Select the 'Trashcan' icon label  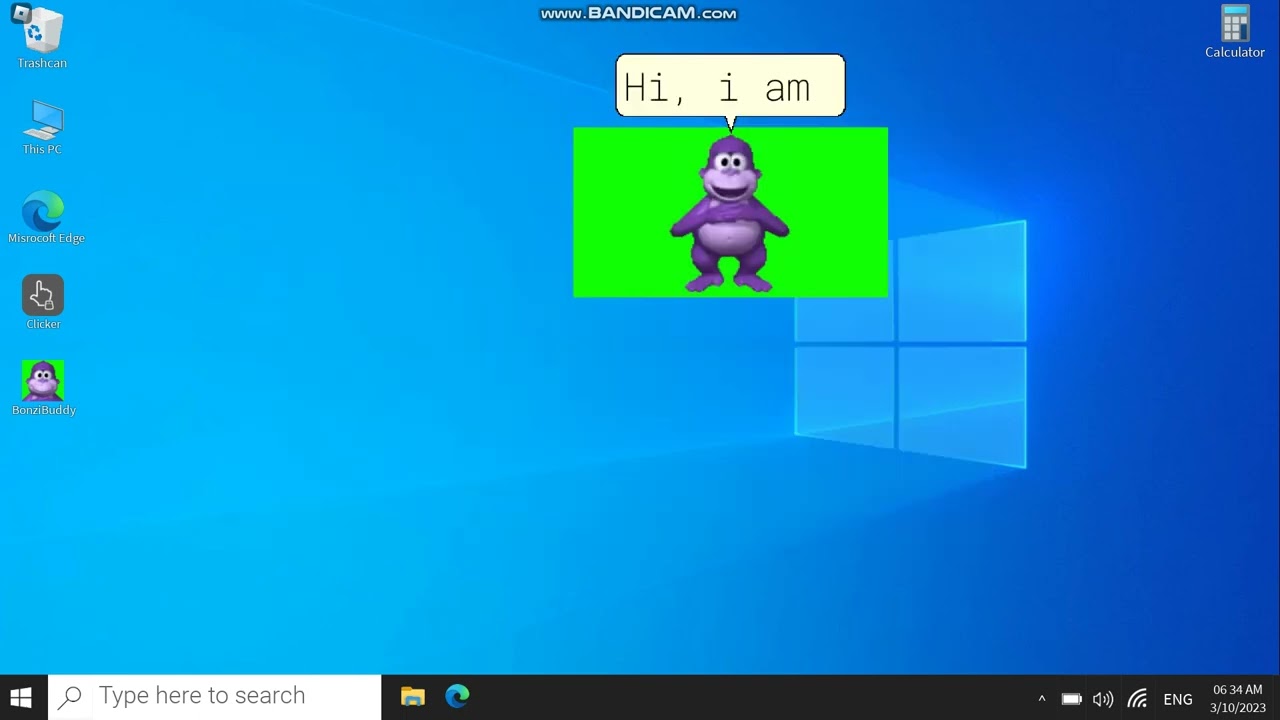[42, 63]
